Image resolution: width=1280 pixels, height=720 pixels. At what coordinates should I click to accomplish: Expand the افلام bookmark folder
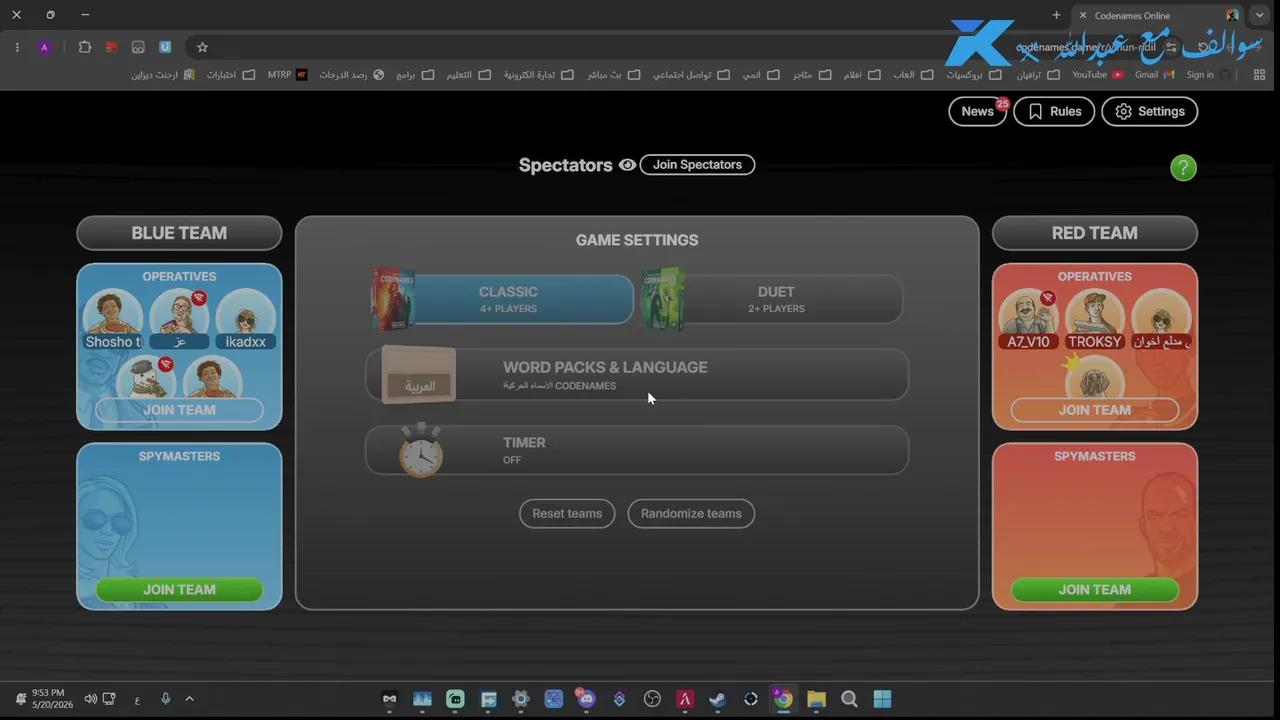click(x=861, y=75)
